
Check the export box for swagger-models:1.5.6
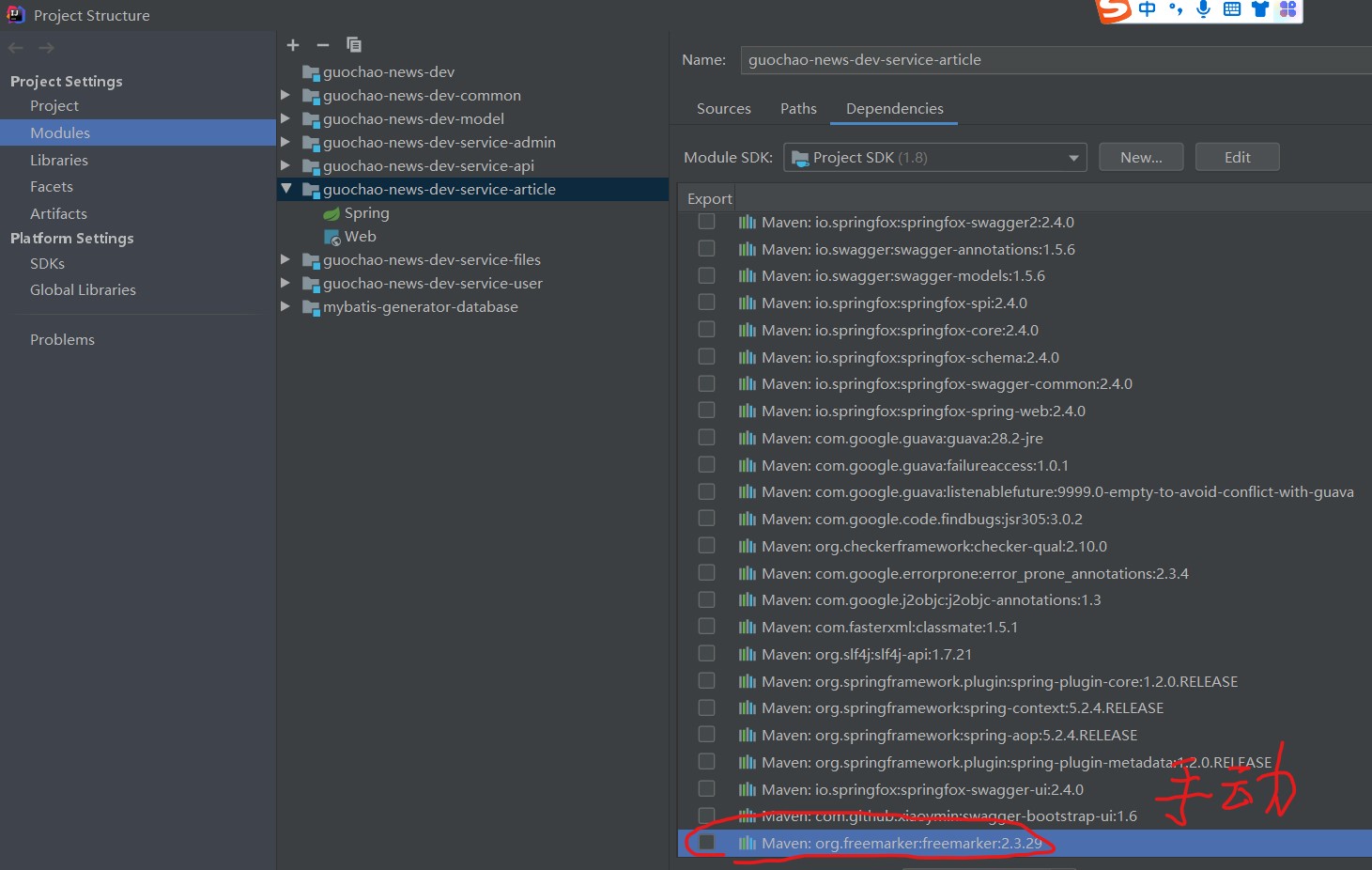tap(706, 275)
